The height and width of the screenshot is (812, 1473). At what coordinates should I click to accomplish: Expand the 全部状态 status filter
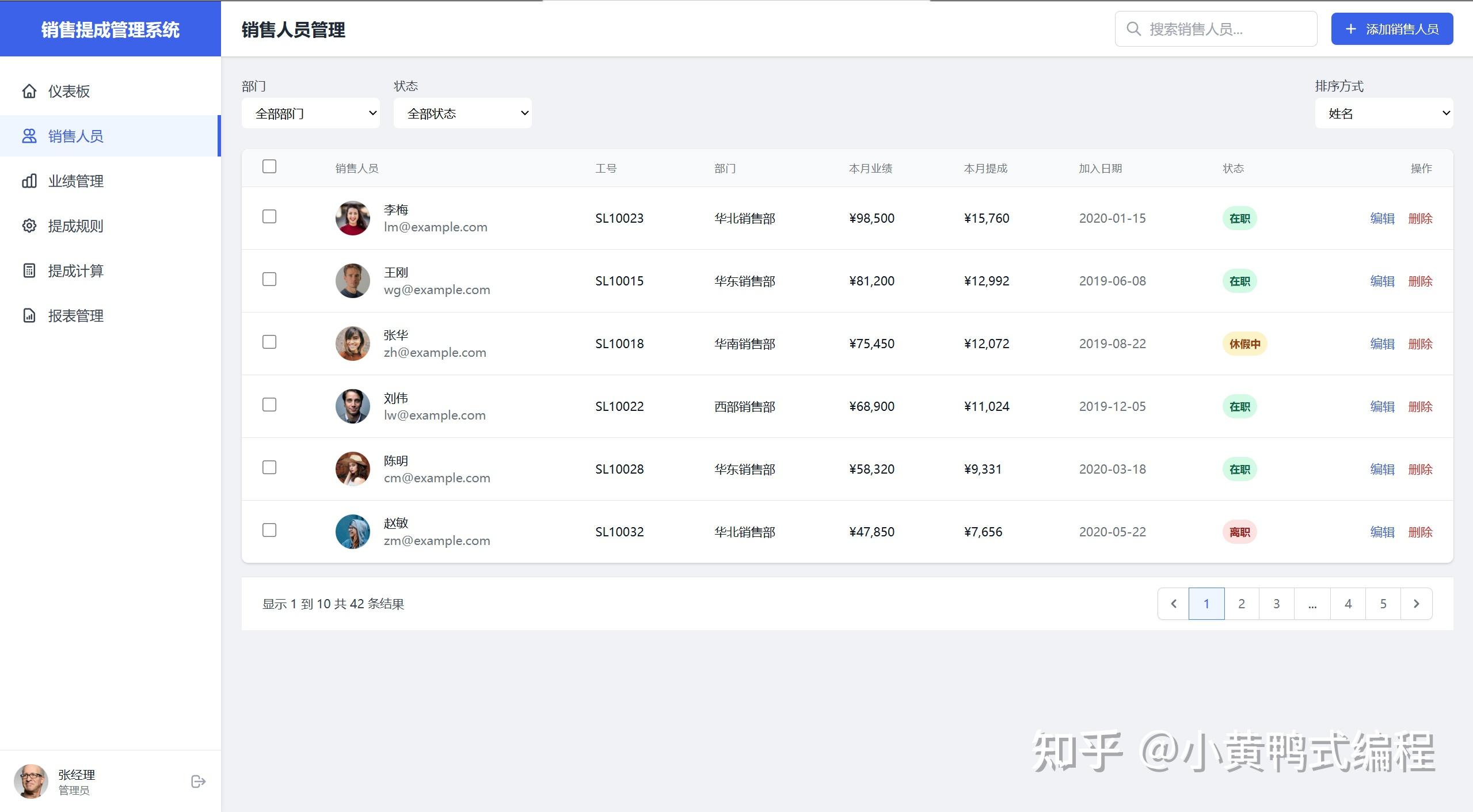pos(463,113)
